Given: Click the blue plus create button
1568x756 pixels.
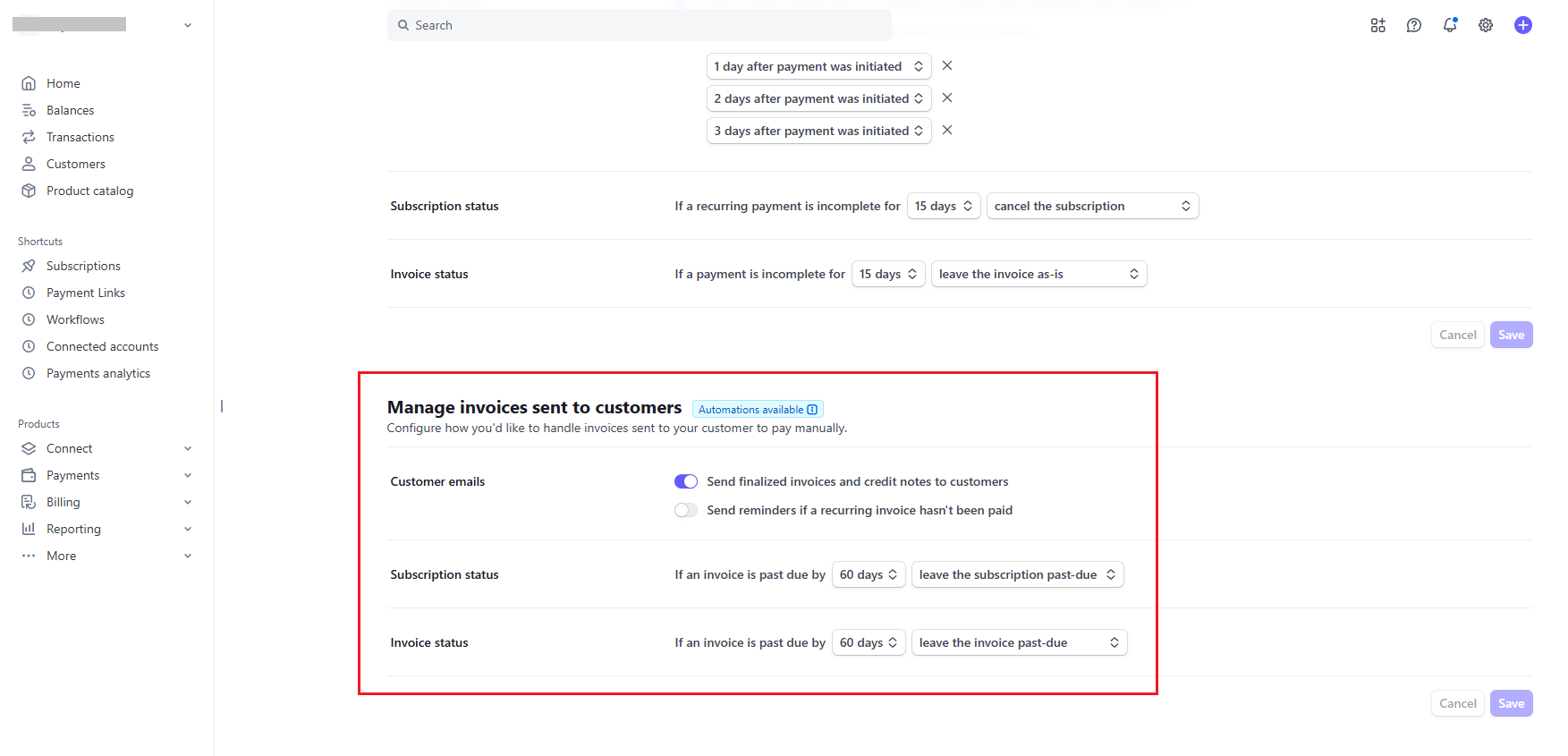Looking at the screenshot, I should (1522, 25).
